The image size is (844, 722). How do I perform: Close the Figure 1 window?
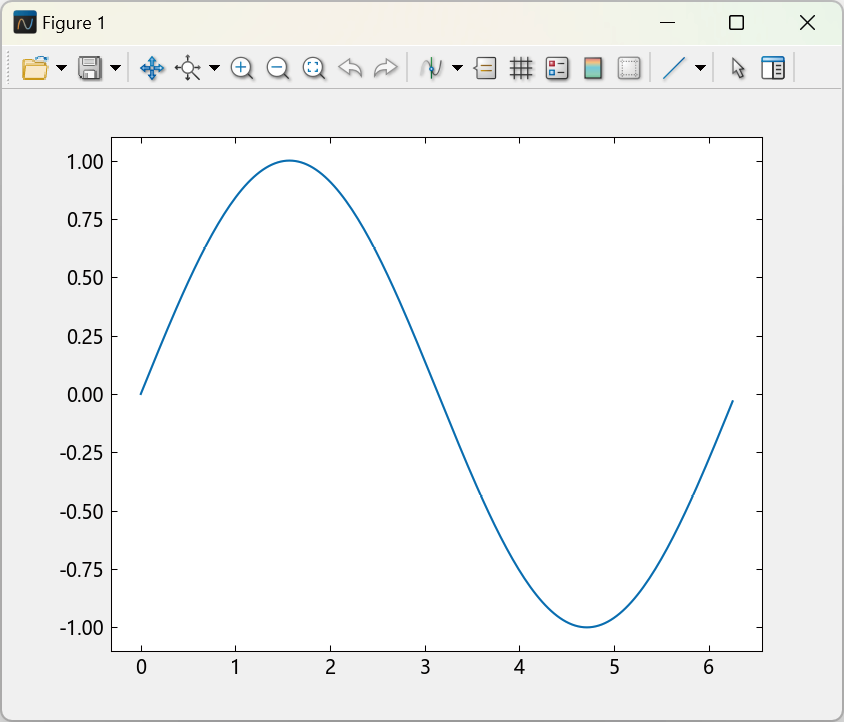[x=807, y=23]
